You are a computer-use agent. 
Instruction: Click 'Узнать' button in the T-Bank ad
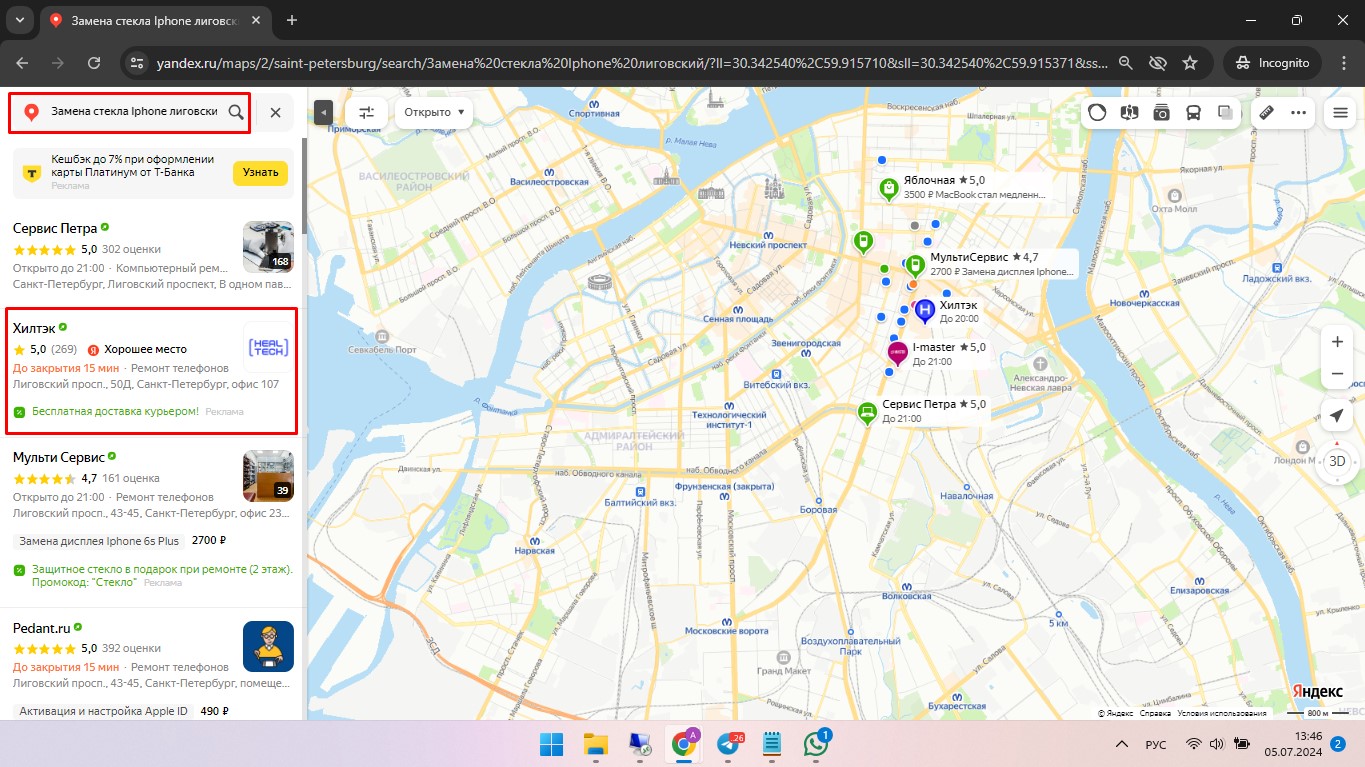click(x=260, y=172)
